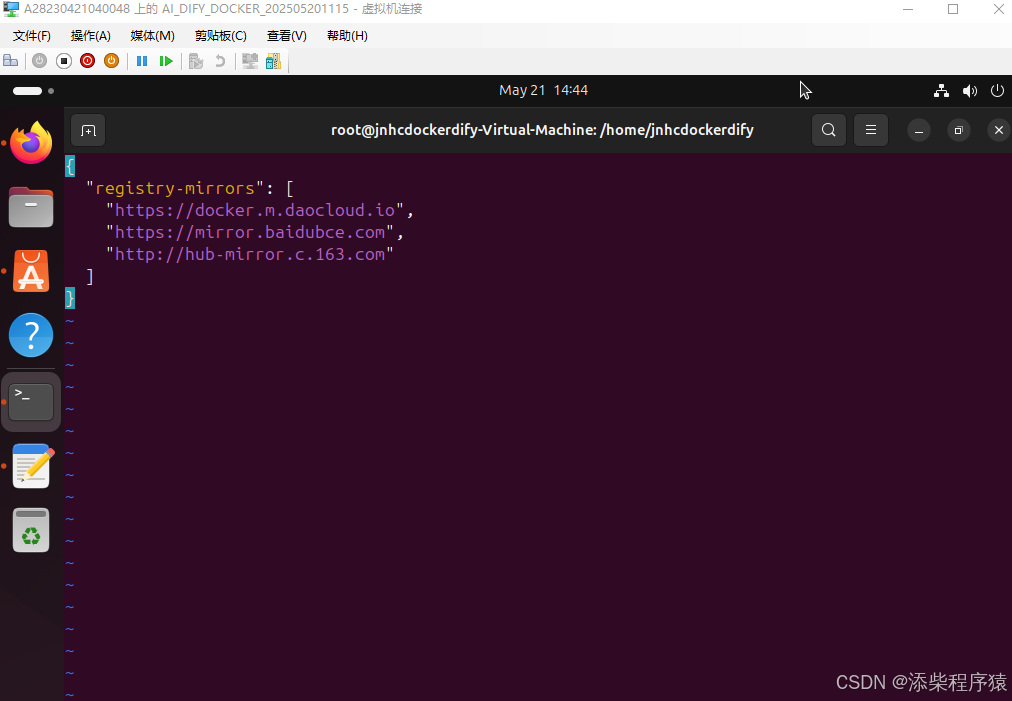Minimize the Ubuntu terminal window
The height and width of the screenshot is (701, 1012).
(x=918, y=130)
